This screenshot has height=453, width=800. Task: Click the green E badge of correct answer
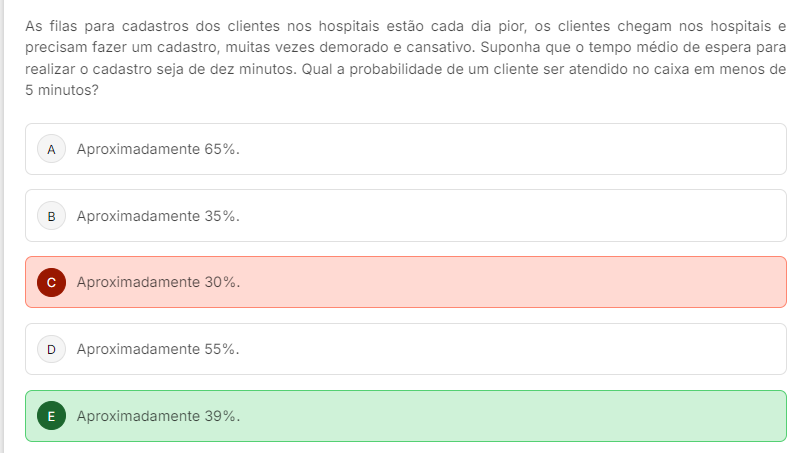52,416
